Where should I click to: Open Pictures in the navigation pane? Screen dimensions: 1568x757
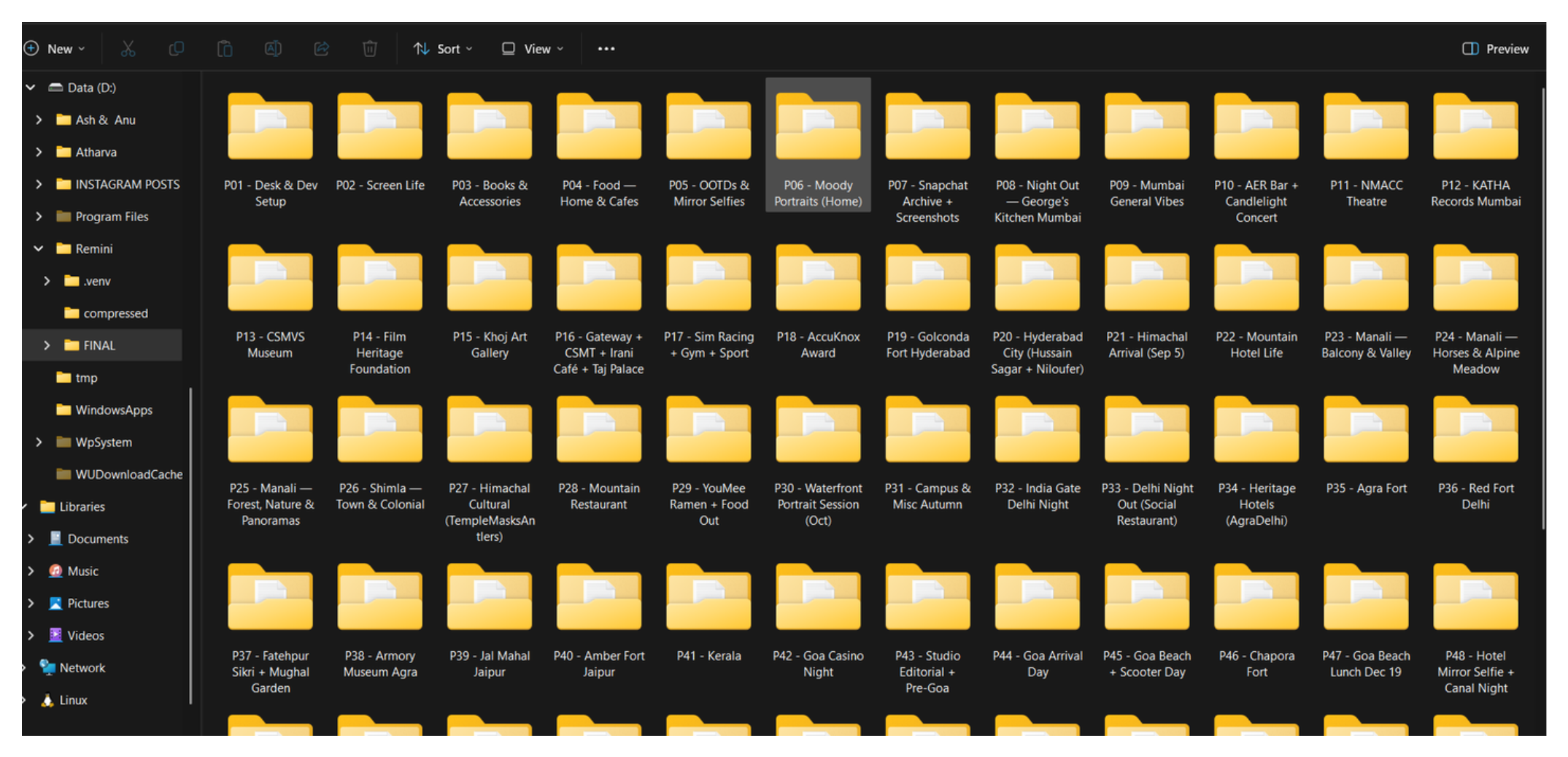coord(79,603)
